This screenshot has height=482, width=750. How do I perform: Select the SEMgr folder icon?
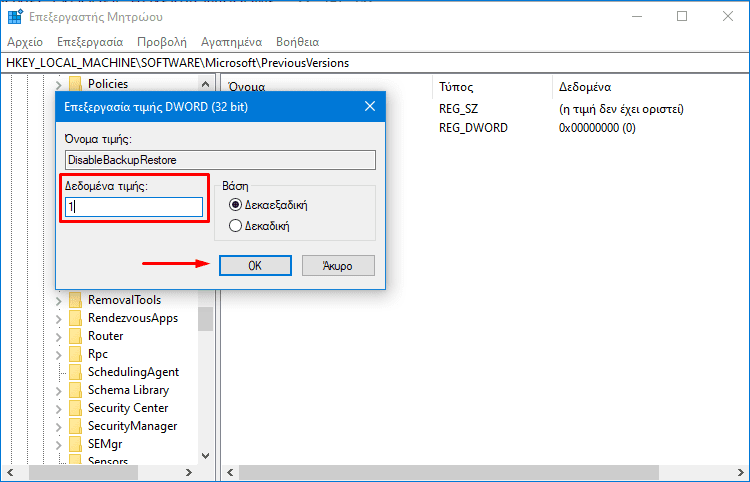(x=75, y=444)
